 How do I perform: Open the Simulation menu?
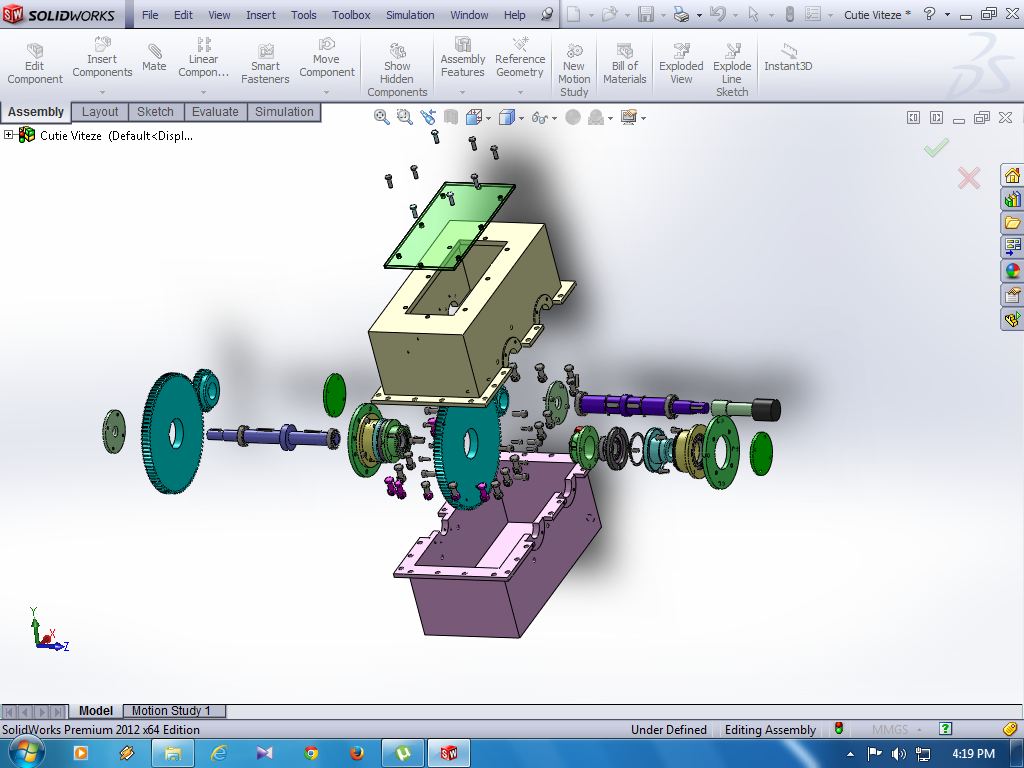tap(410, 14)
